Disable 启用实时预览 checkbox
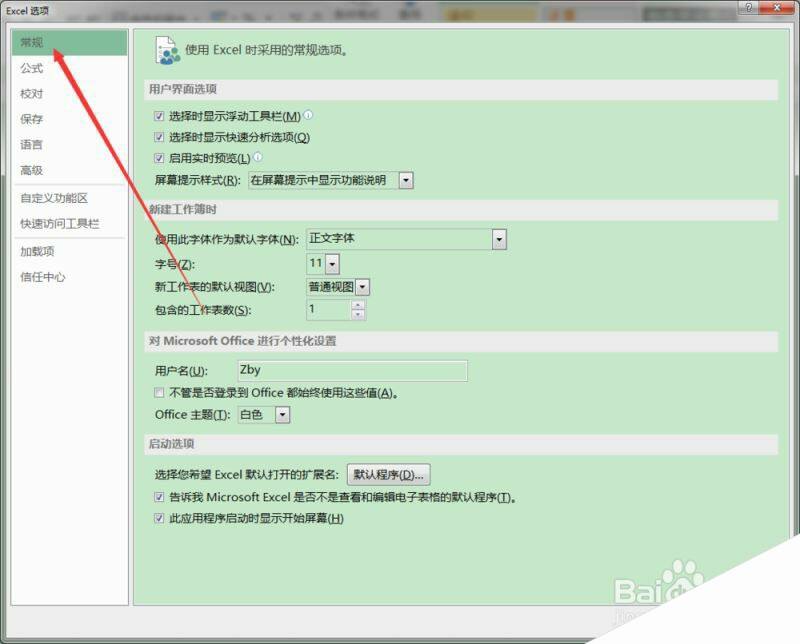 pos(159,158)
